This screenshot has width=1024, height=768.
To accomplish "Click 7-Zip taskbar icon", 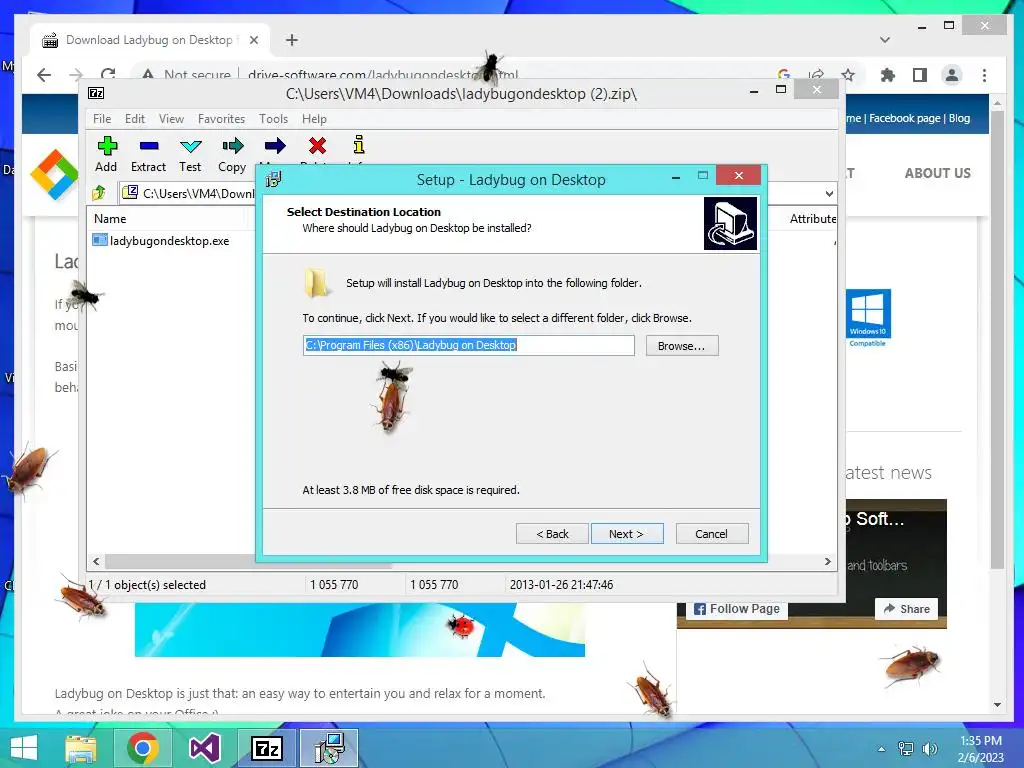I will click(266, 748).
